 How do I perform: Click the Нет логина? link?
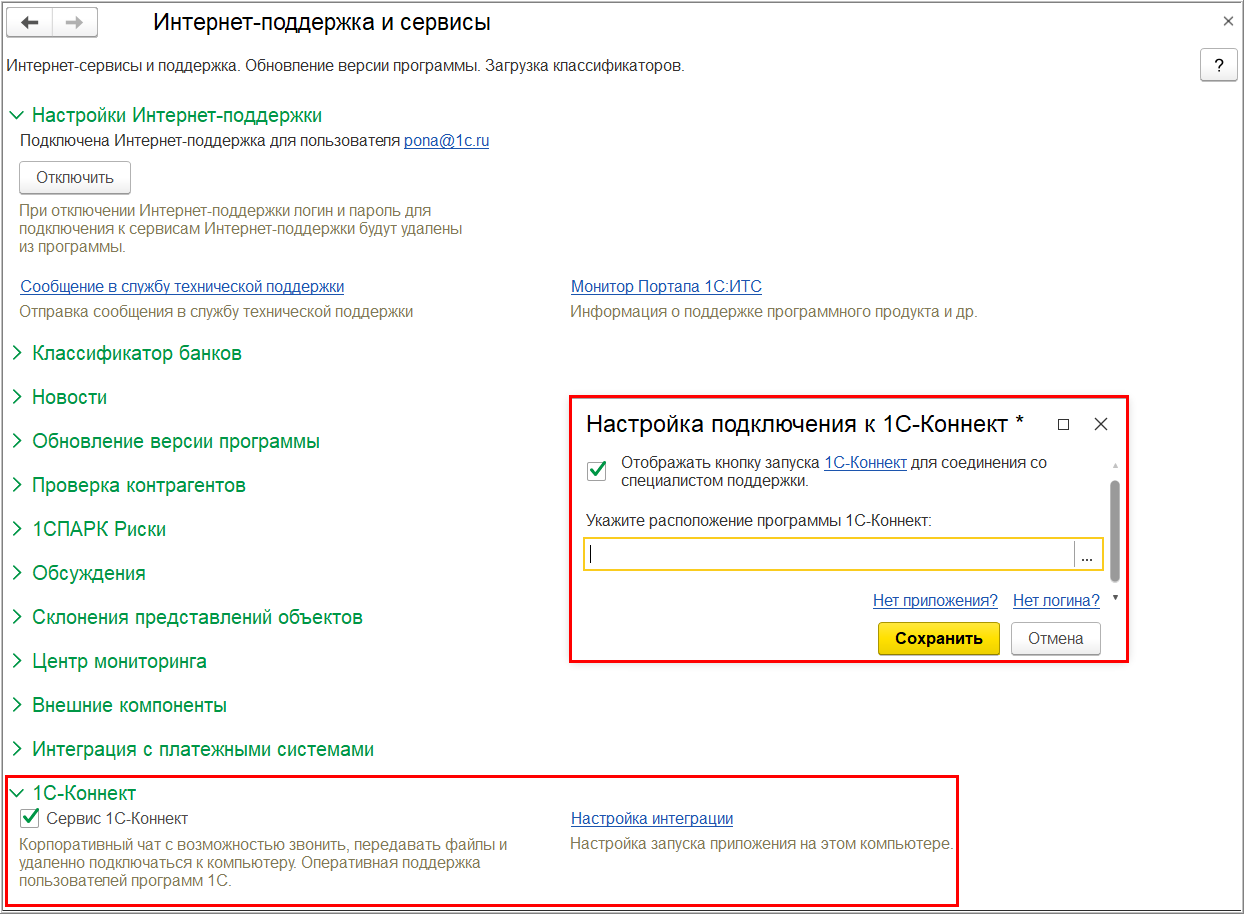pyautogui.click(x=1056, y=600)
